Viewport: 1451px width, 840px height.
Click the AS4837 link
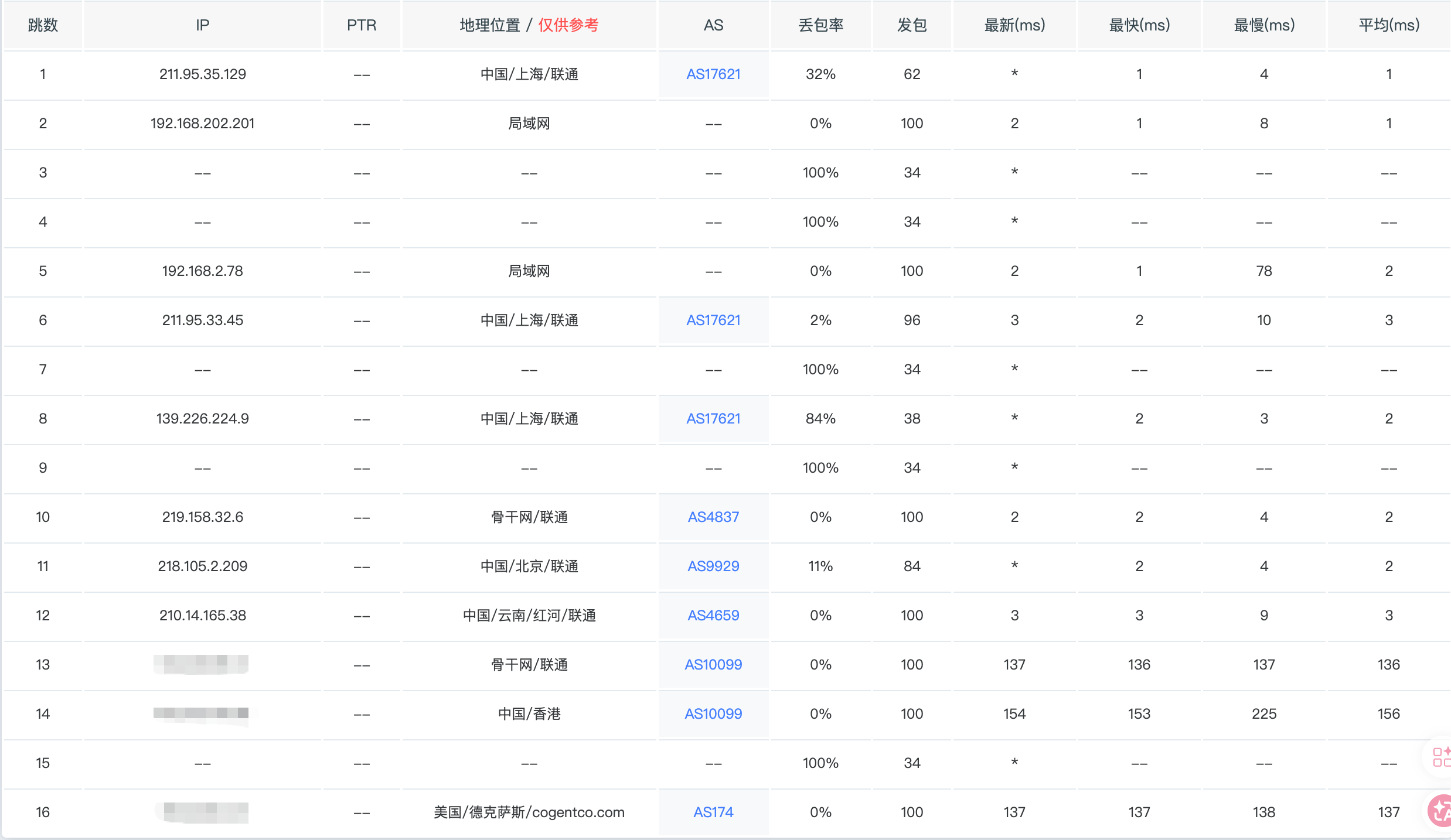pyautogui.click(x=713, y=517)
